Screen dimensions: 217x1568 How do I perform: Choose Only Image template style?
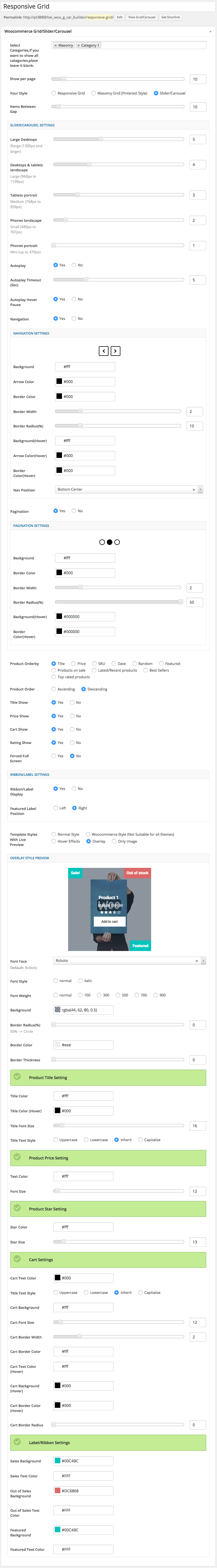tap(114, 841)
